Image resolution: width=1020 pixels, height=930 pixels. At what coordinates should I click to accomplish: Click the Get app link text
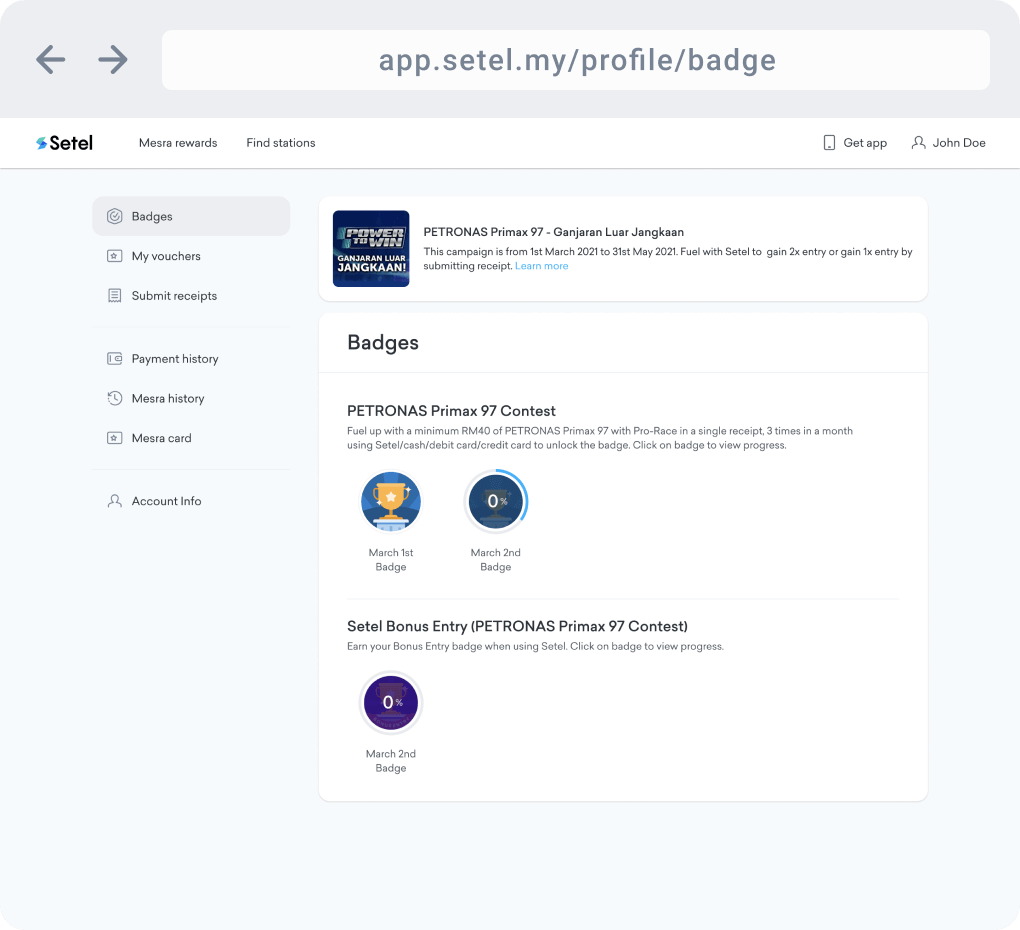tap(865, 143)
